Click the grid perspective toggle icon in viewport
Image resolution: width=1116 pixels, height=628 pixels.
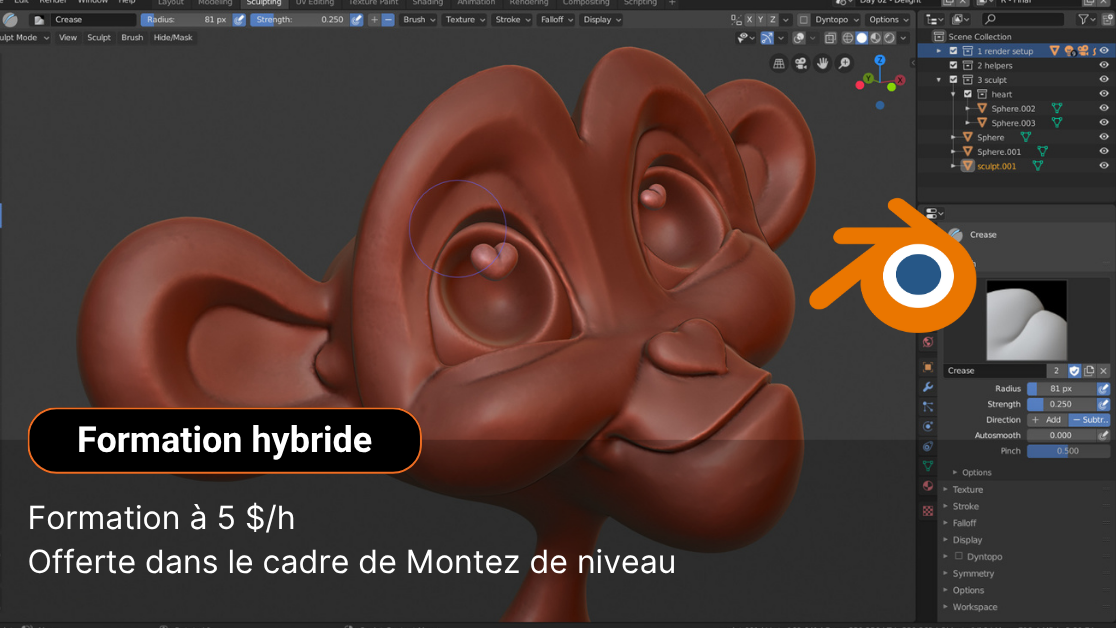[779, 63]
